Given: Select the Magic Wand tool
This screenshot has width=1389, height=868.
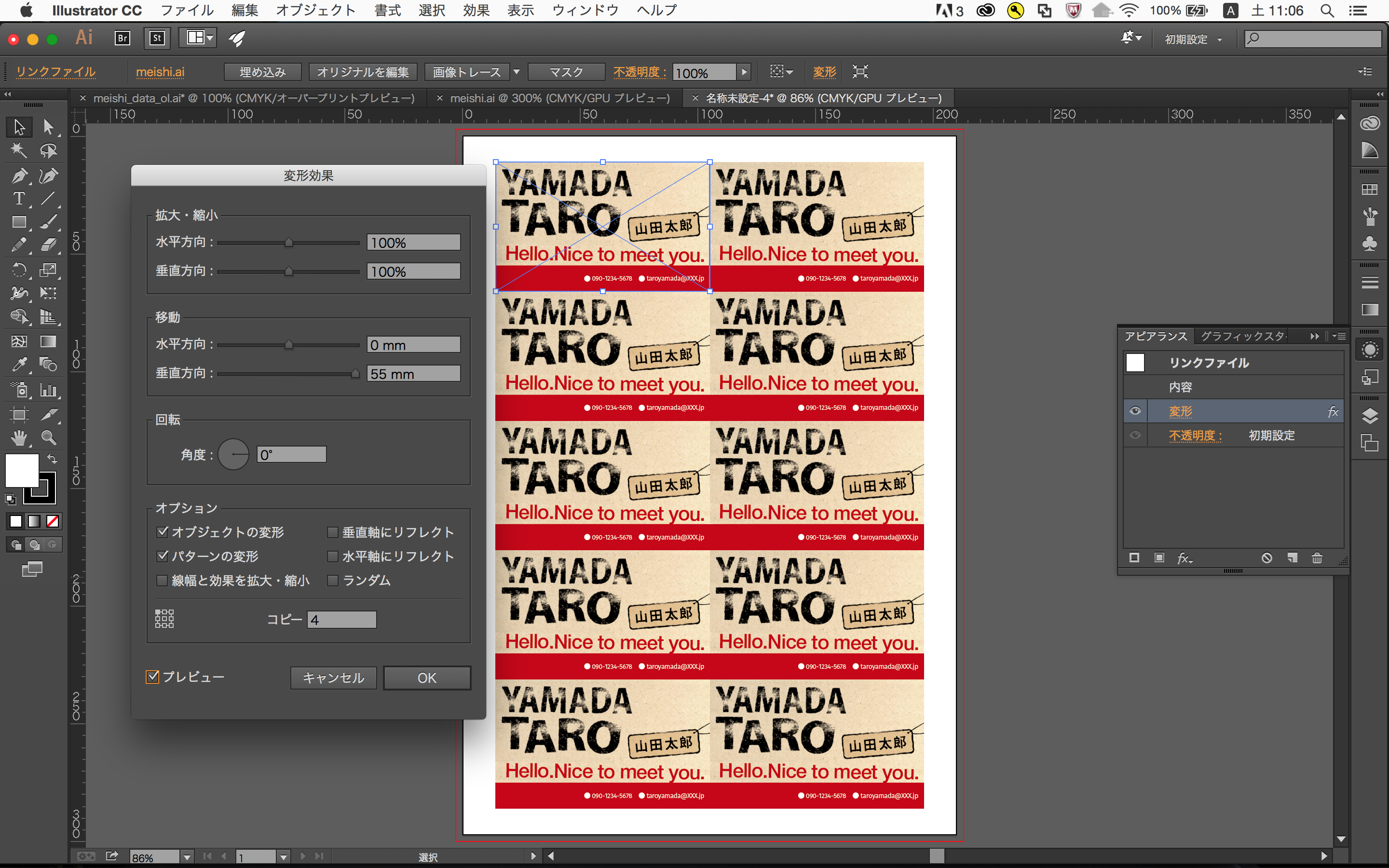Looking at the screenshot, I should [x=18, y=151].
